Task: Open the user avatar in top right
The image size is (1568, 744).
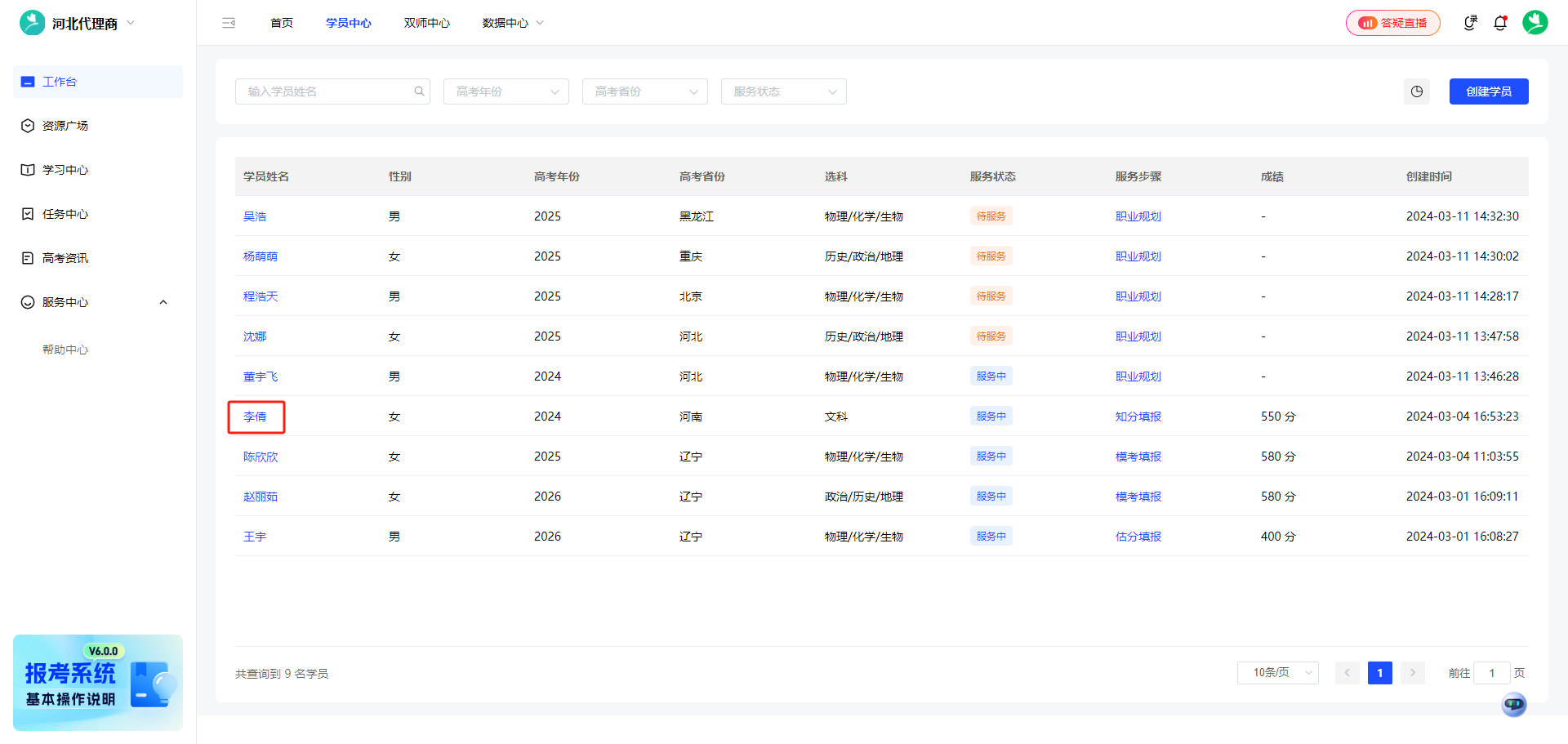Action: coord(1535,23)
